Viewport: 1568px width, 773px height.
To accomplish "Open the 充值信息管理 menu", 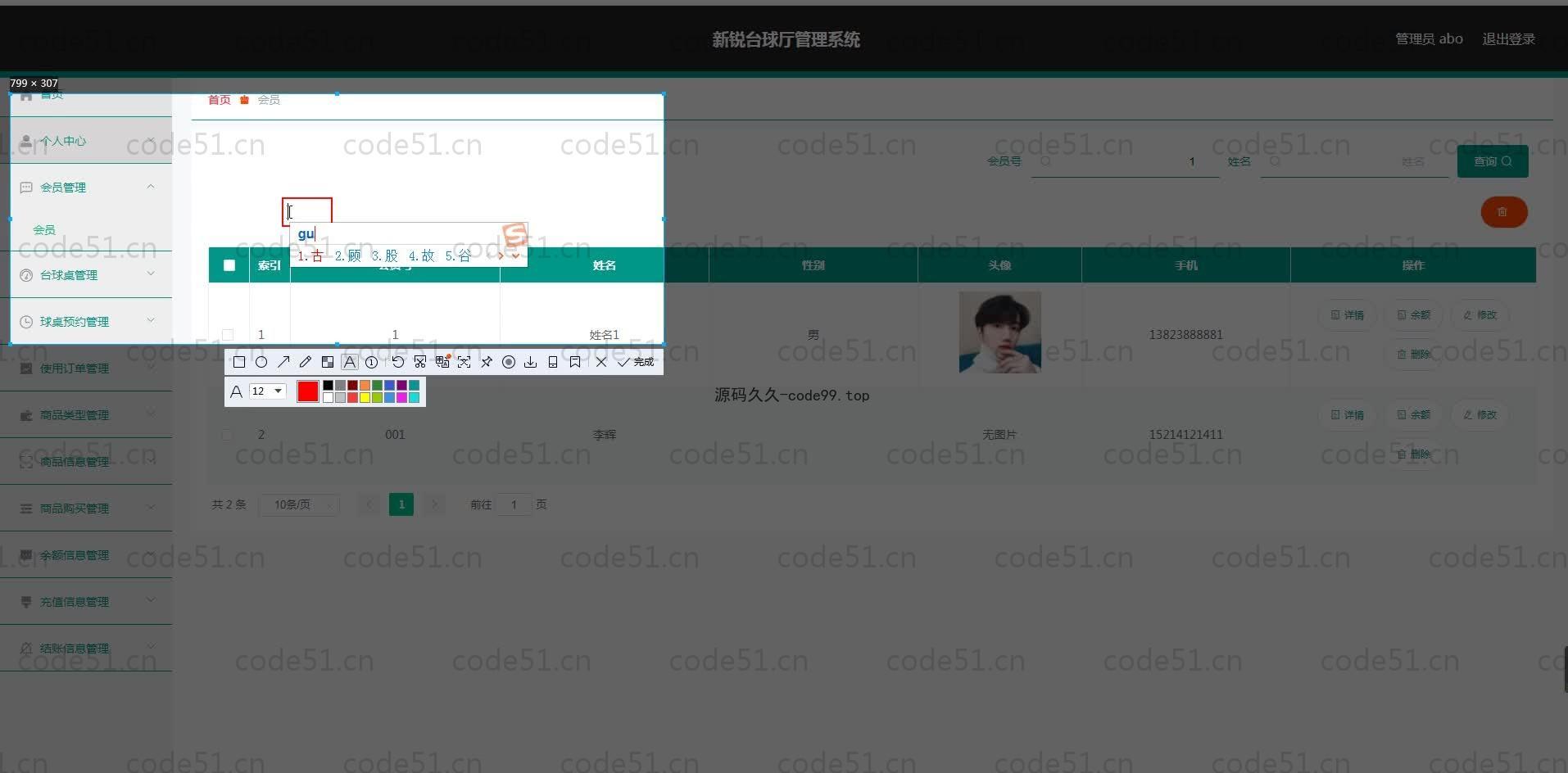I will pos(86,602).
